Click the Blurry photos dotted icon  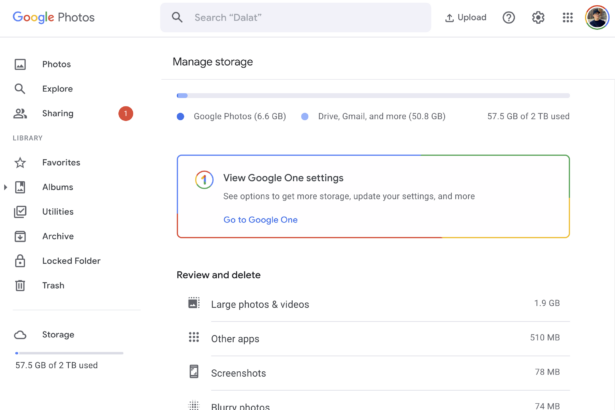(194, 405)
